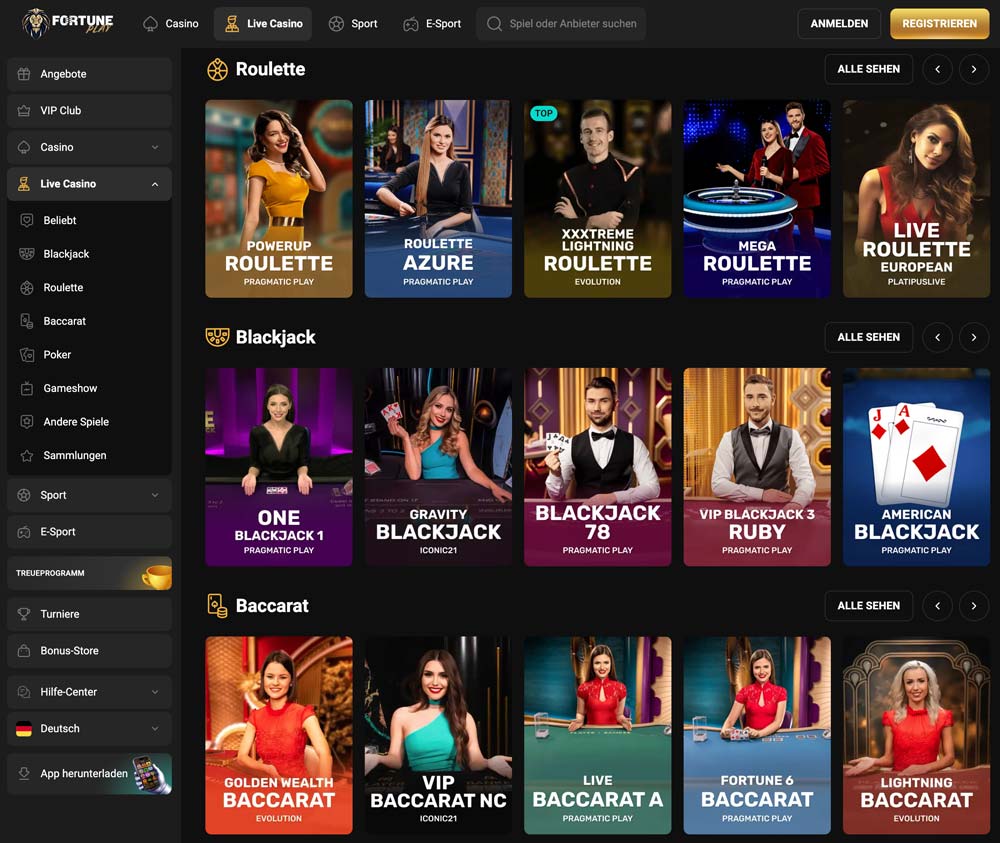Open Roulette Azure game thumbnail

point(438,199)
